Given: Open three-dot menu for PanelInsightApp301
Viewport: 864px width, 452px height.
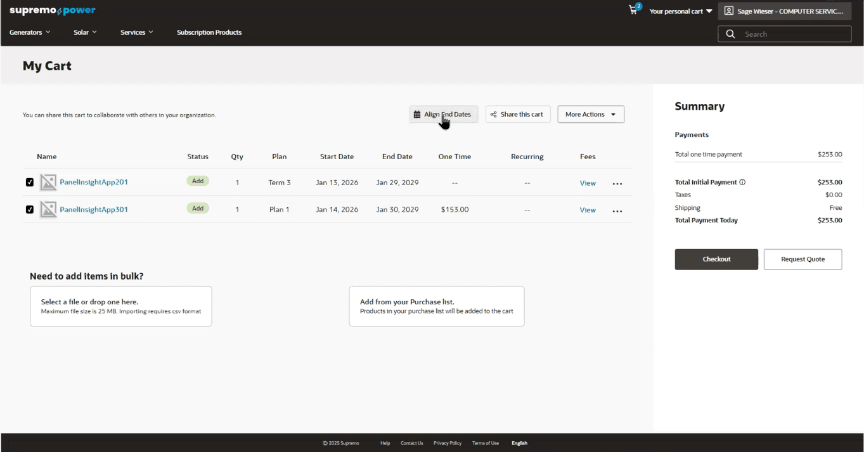Looking at the screenshot, I should coord(617,211).
